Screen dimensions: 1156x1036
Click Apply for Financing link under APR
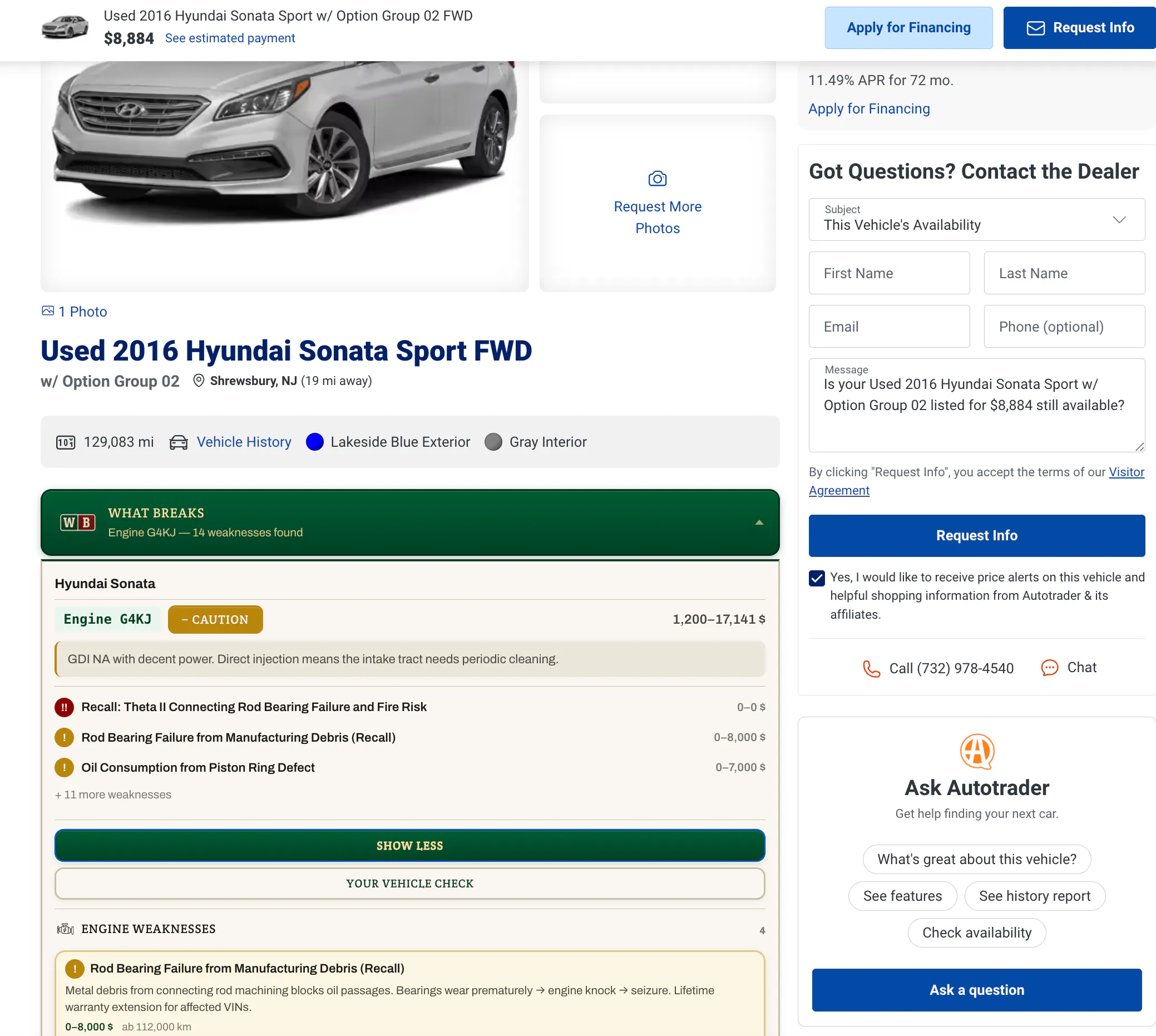pos(869,108)
